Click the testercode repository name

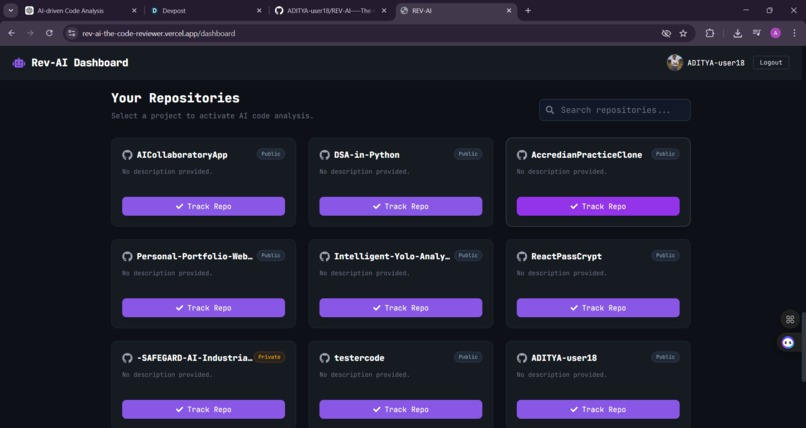coord(359,358)
